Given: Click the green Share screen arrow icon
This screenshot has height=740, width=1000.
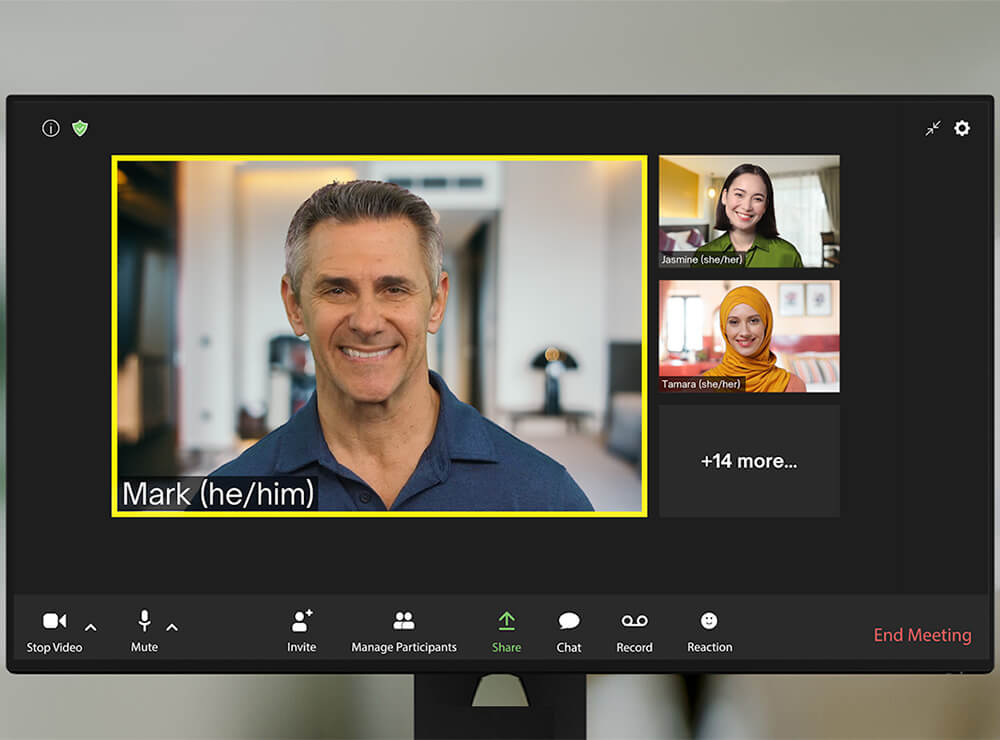Looking at the screenshot, I should pyautogui.click(x=506, y=621).
